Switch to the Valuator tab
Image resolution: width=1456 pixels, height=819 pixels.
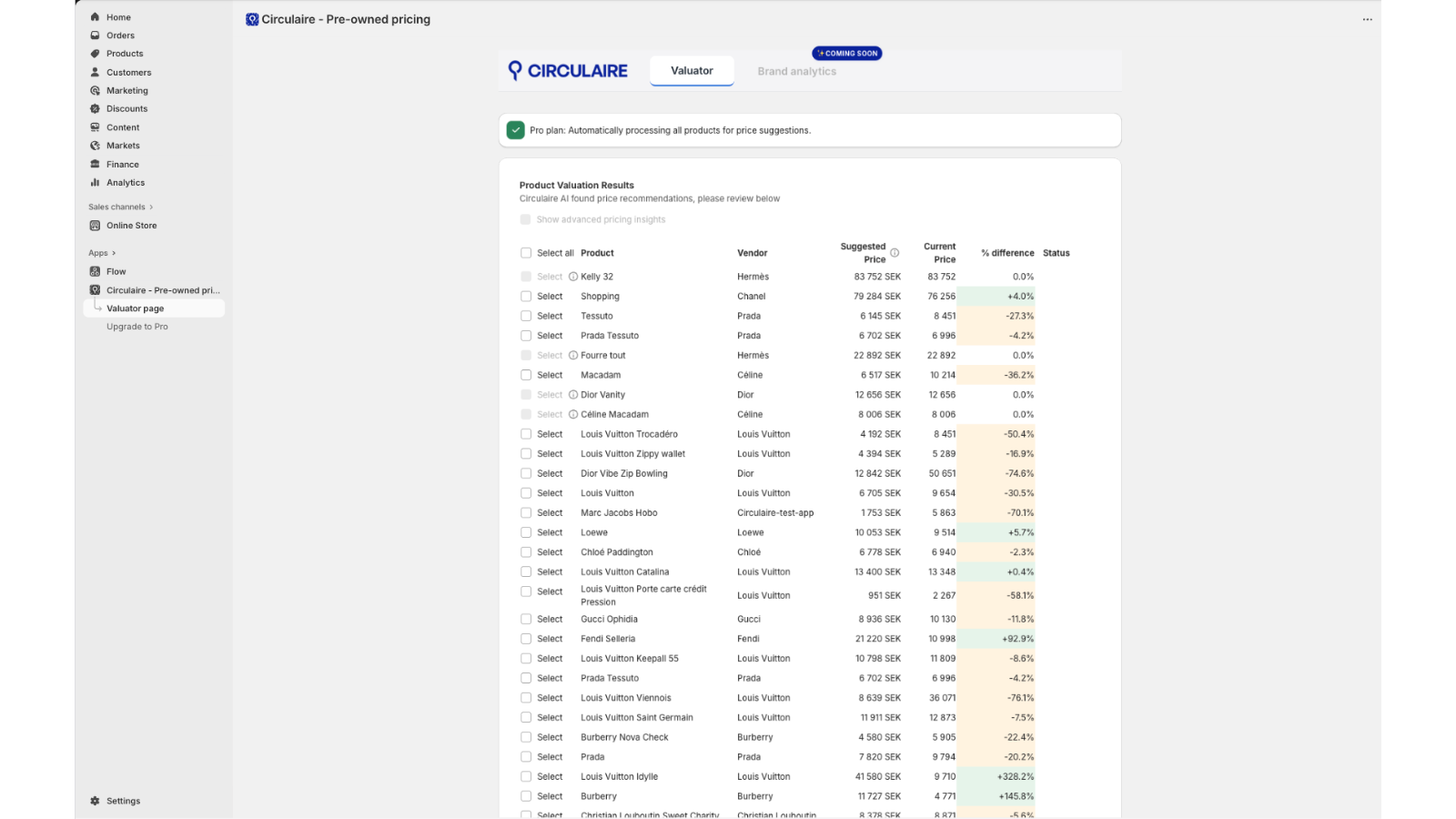(x=692, y=71)
